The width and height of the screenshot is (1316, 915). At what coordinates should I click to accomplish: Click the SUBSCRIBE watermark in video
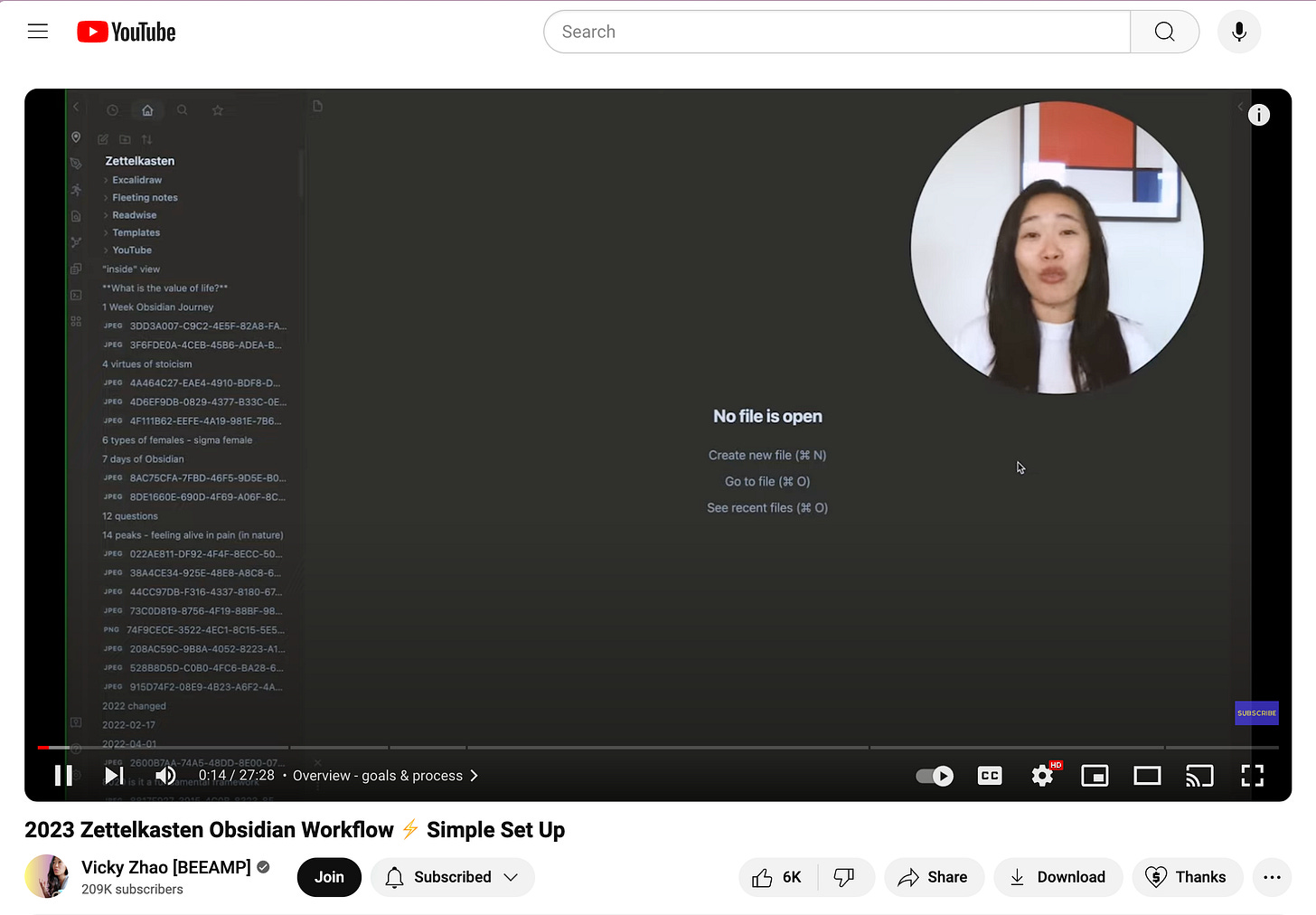pyautogui.click(x=1256, y=712)
